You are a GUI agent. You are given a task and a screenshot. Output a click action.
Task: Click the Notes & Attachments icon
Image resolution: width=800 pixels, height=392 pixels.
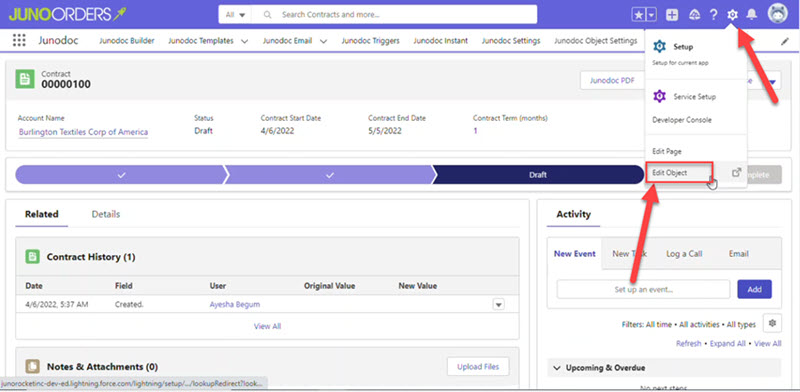[33, 366]
